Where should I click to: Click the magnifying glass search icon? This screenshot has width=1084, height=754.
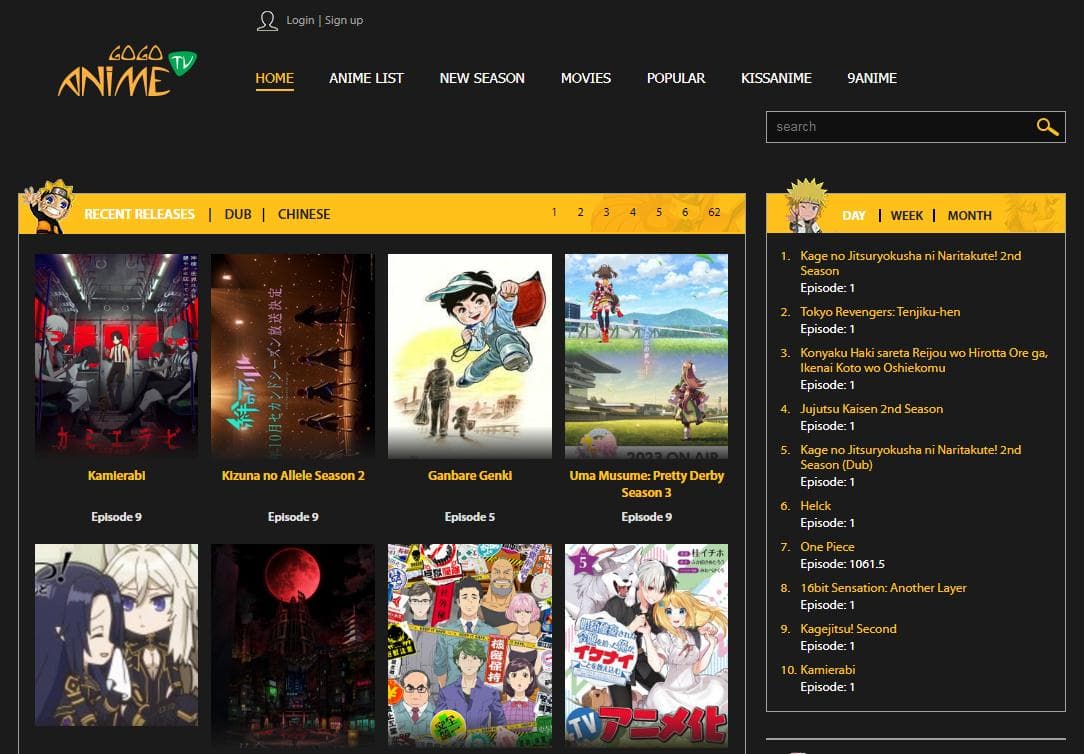pos(1046,127)
